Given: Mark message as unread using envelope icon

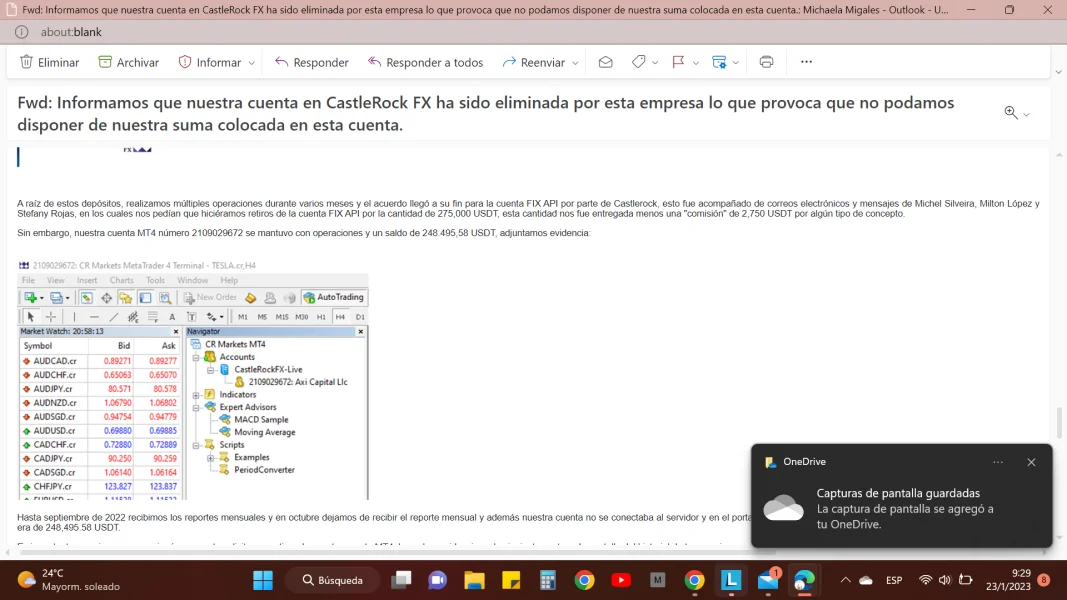Looking at the screenshot, I should tap(605, 62).
